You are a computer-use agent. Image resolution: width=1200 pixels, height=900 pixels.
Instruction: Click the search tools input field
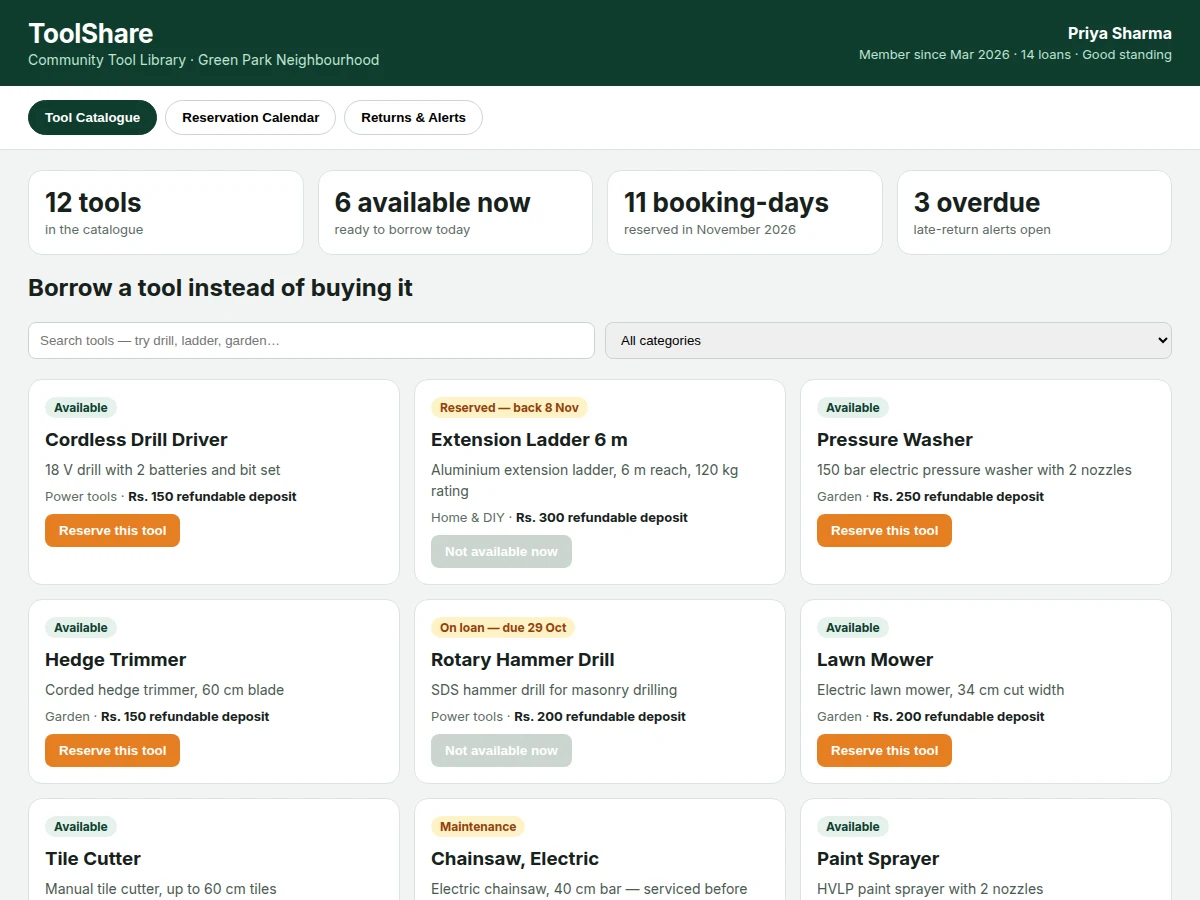pyautogui.click(x=311, y=340)
